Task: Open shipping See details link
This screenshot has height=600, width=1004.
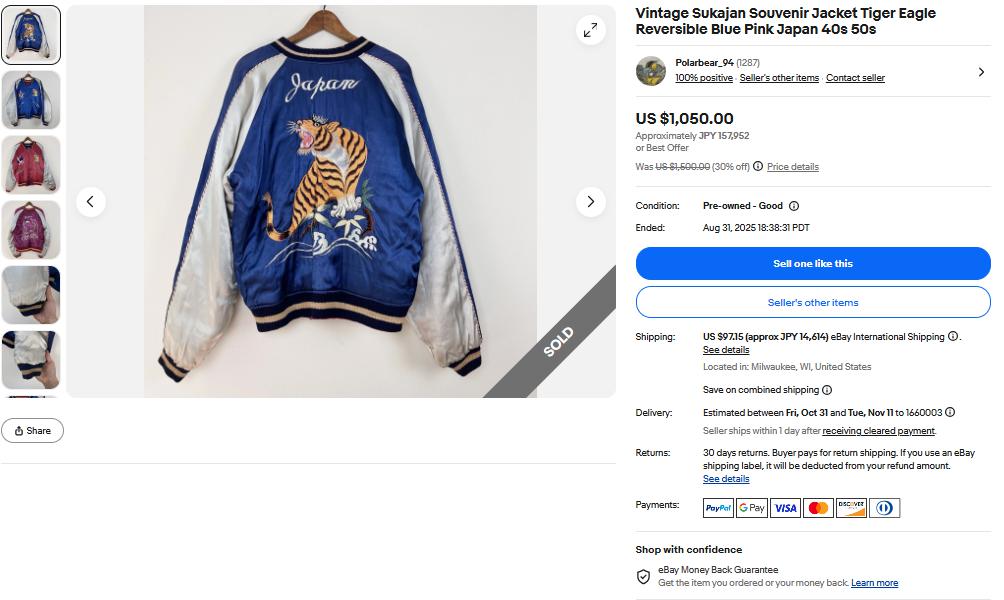Action: 726,350
